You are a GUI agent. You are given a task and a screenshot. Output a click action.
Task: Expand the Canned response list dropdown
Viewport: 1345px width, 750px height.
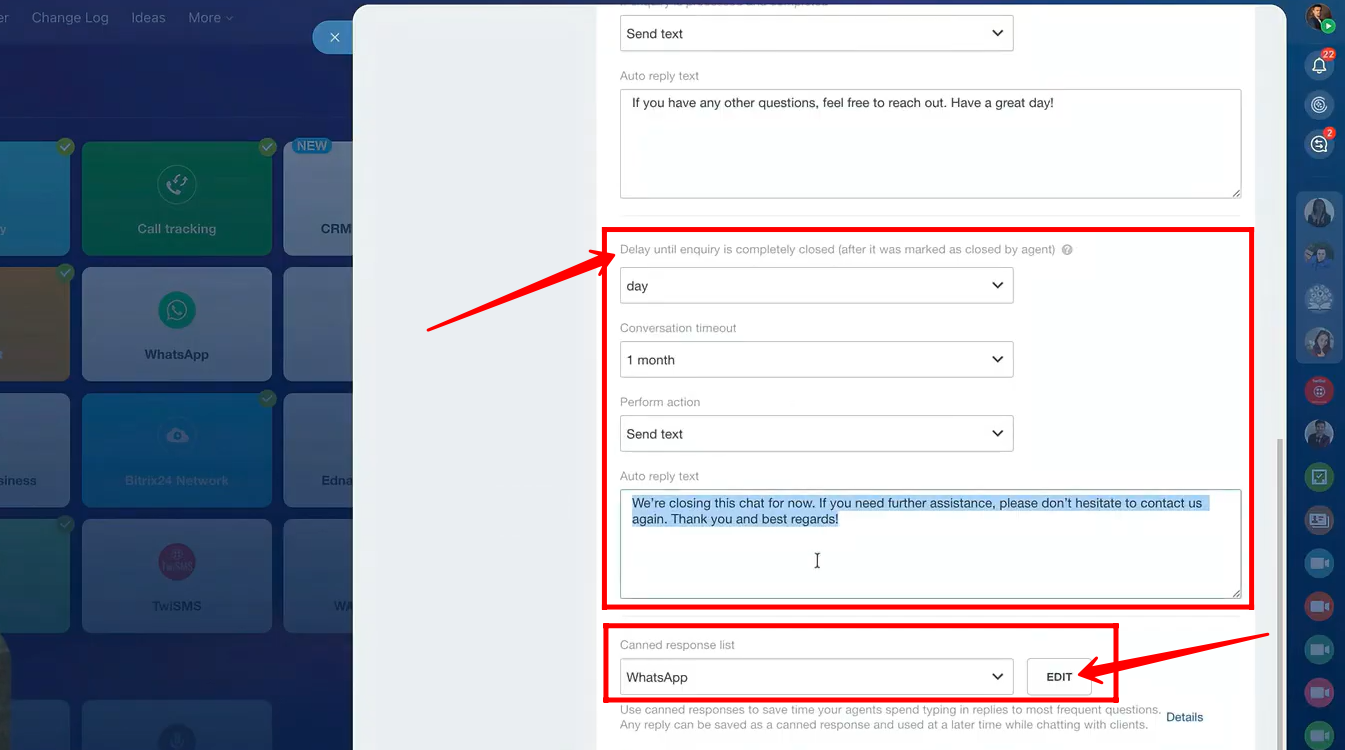click(816, 677)
